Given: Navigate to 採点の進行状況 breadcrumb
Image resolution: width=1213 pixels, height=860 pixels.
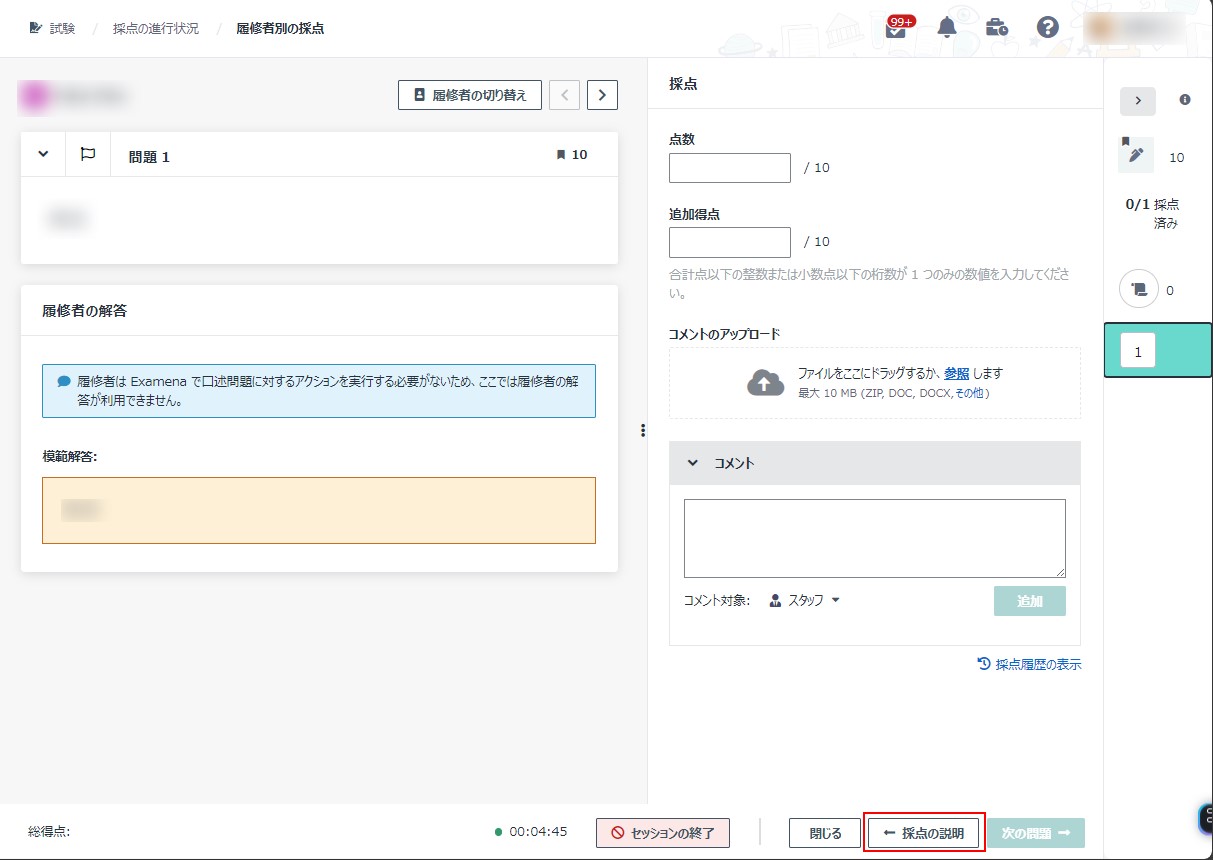Looking at the screenshot, I should [155, 28].
